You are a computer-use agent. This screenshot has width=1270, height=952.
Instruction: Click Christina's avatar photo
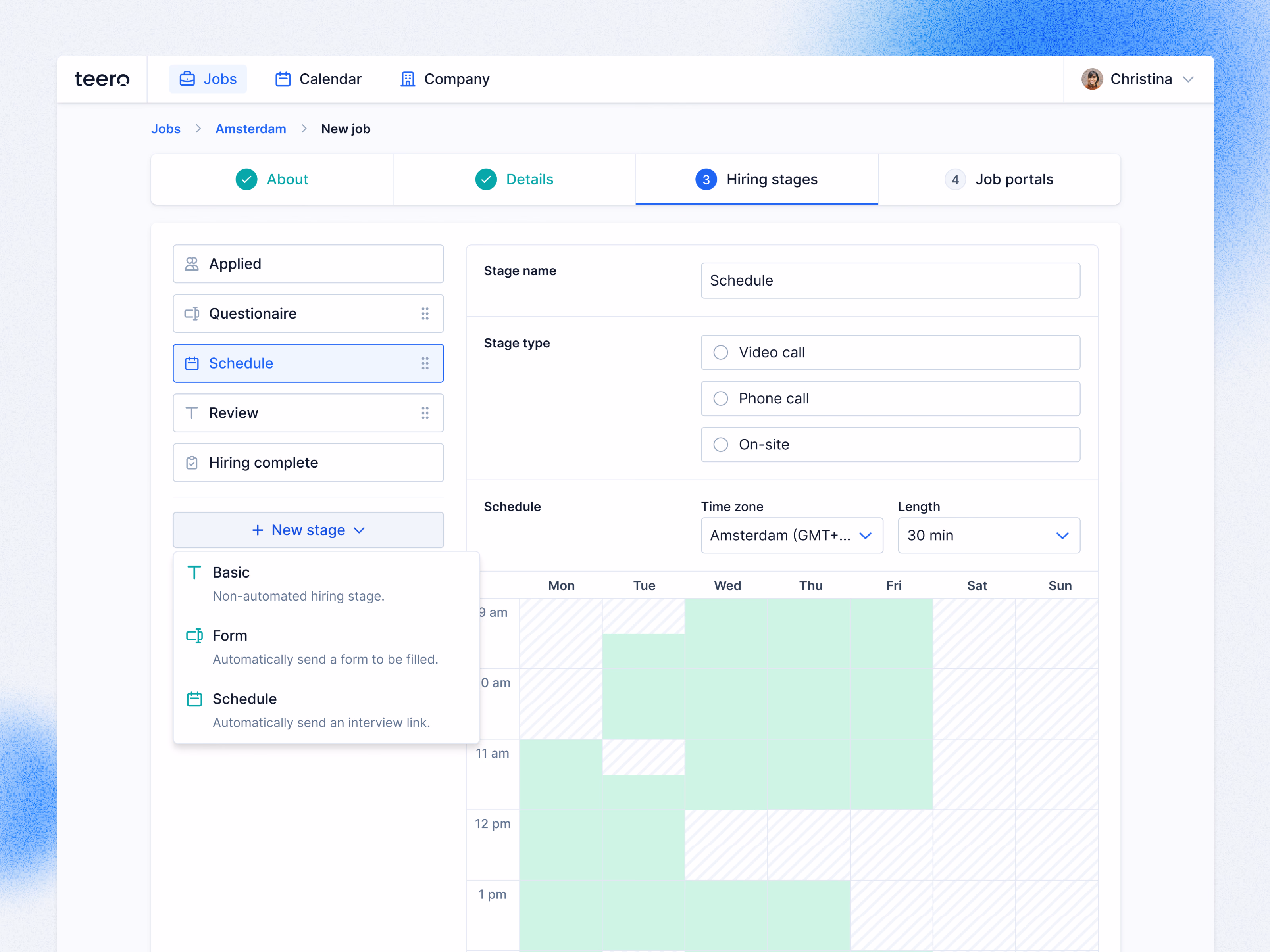click(x=1092, y=79)
